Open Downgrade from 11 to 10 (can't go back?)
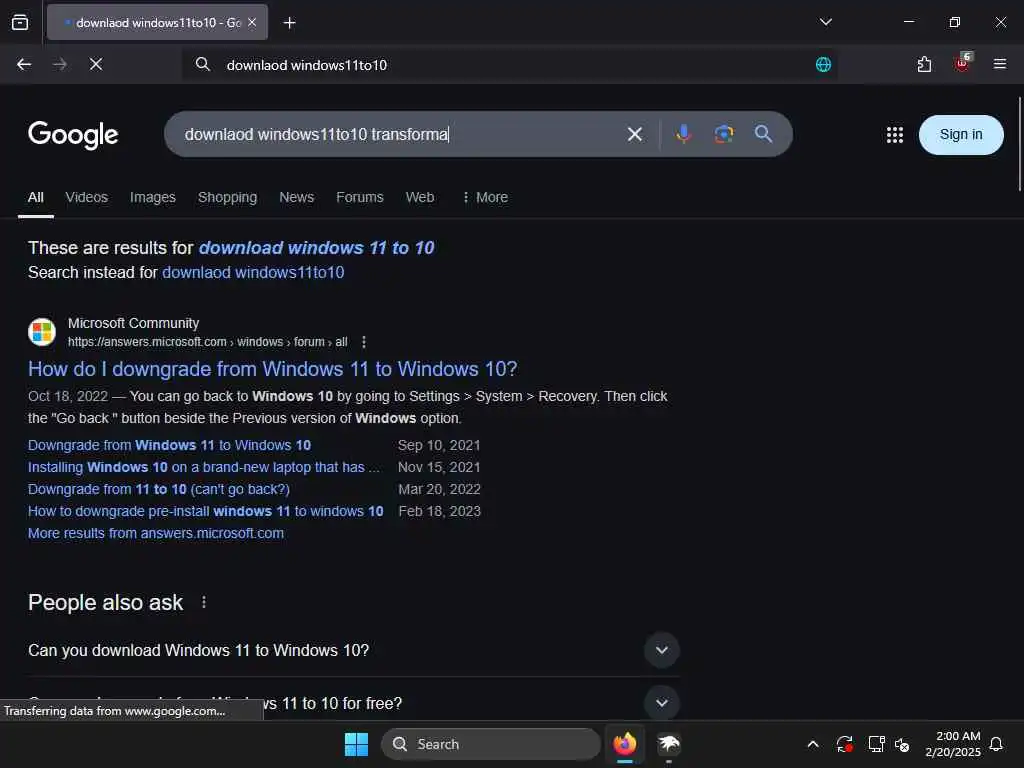1024x768 pixels. (x=159, y=489)
